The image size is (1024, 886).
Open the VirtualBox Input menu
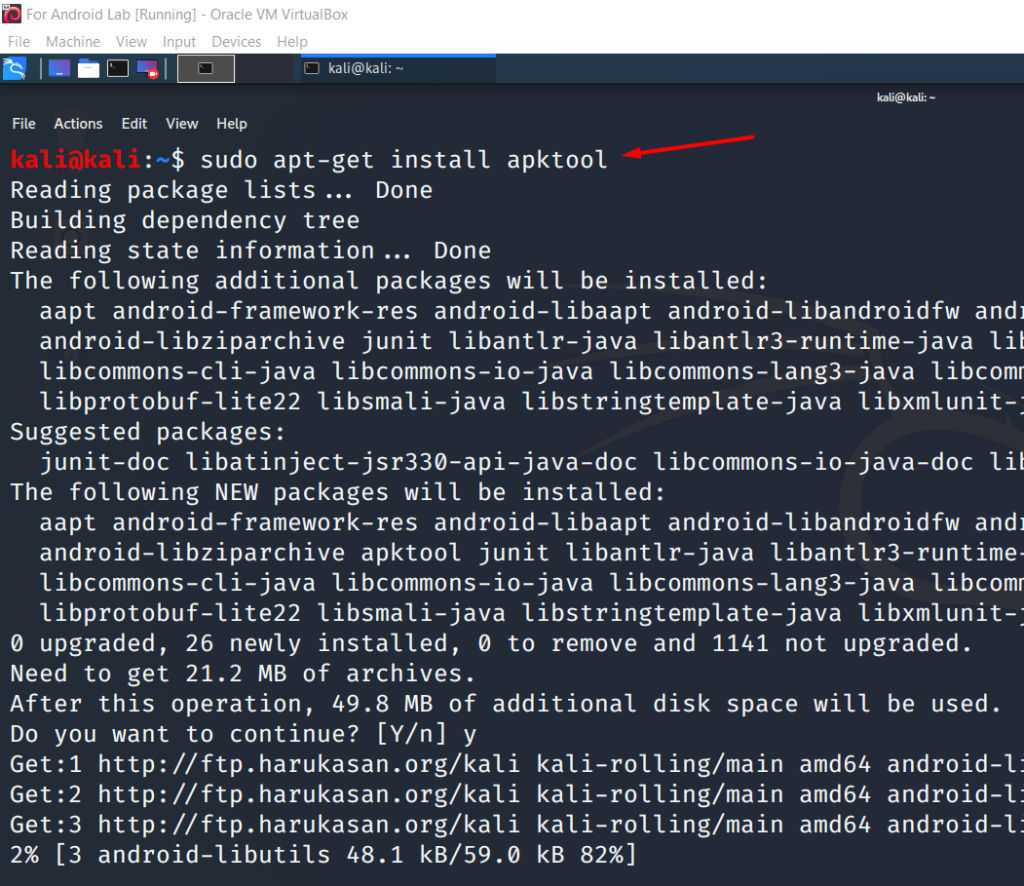click(179, 42)
